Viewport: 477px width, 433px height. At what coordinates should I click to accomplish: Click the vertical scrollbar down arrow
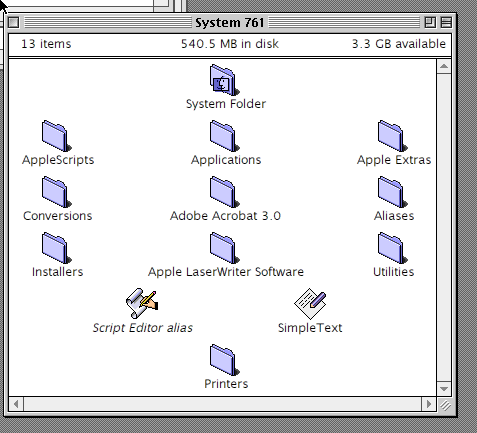[444, 389]
